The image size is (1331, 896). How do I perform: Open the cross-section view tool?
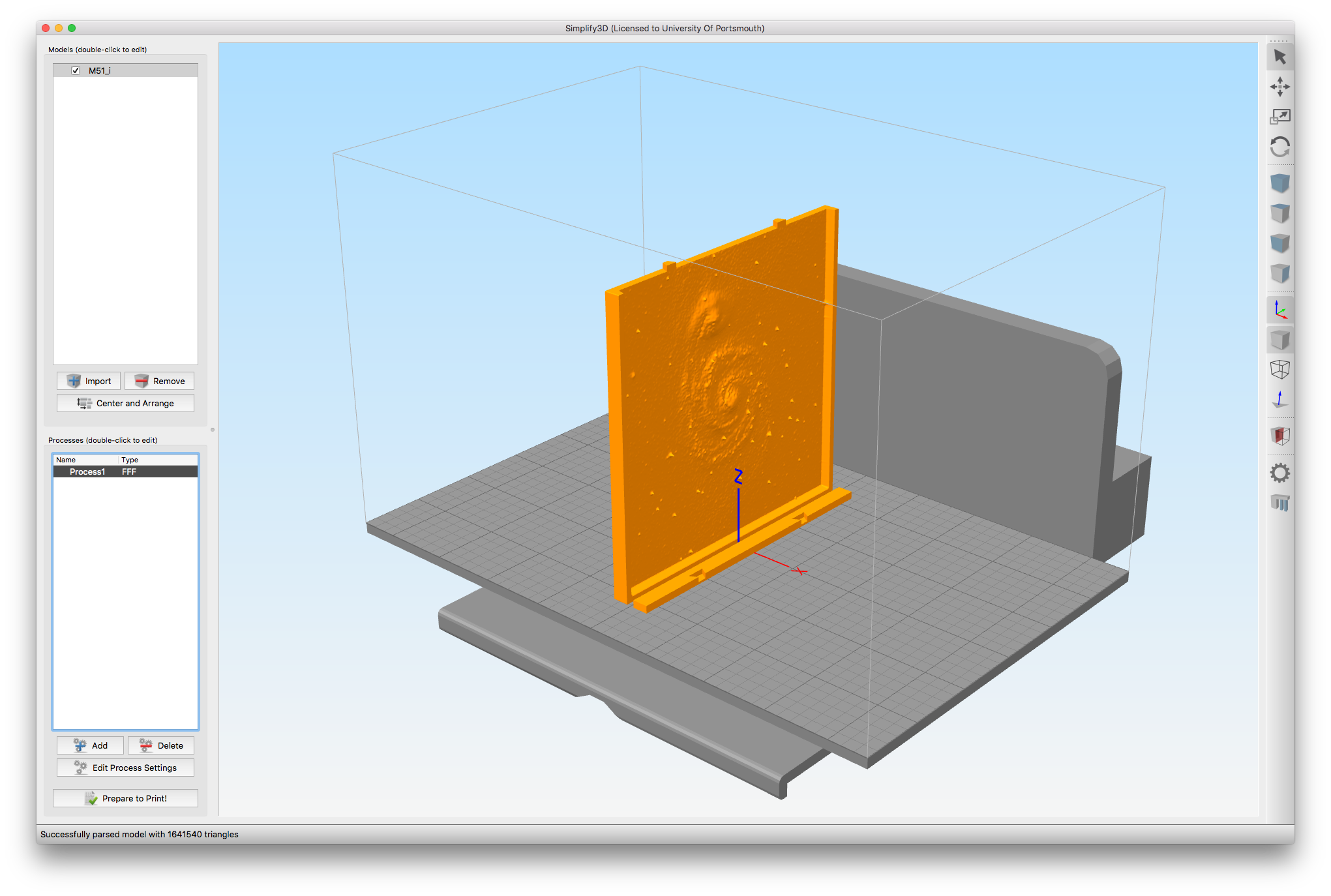coord(1280,436)
